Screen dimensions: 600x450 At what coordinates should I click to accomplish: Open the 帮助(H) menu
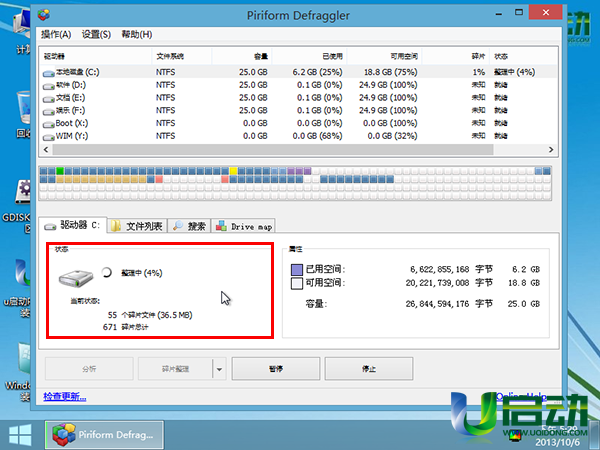[x=137, y=34]
